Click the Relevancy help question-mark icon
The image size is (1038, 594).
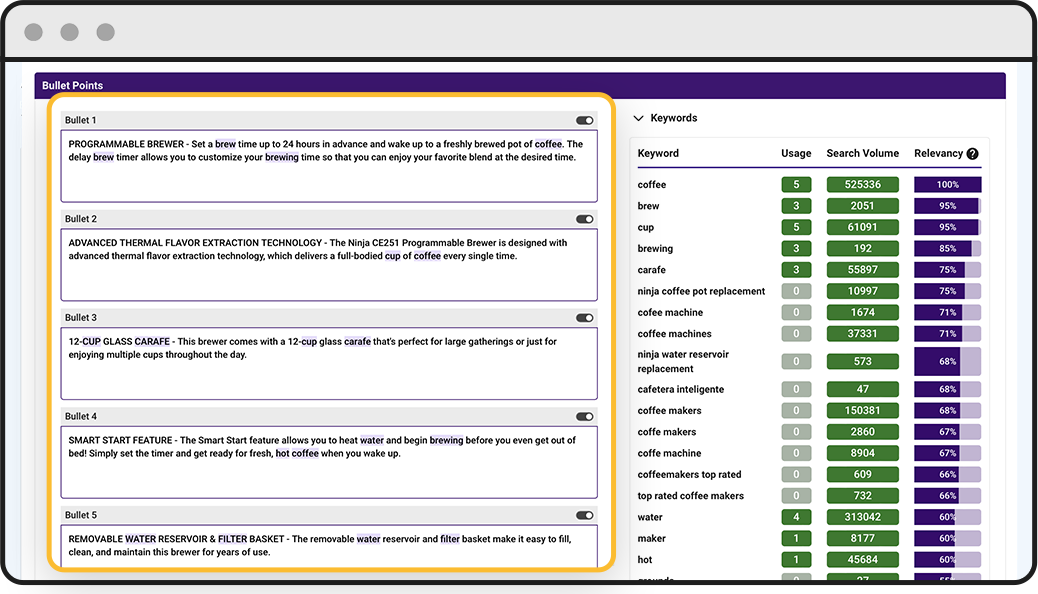[972, 154]
